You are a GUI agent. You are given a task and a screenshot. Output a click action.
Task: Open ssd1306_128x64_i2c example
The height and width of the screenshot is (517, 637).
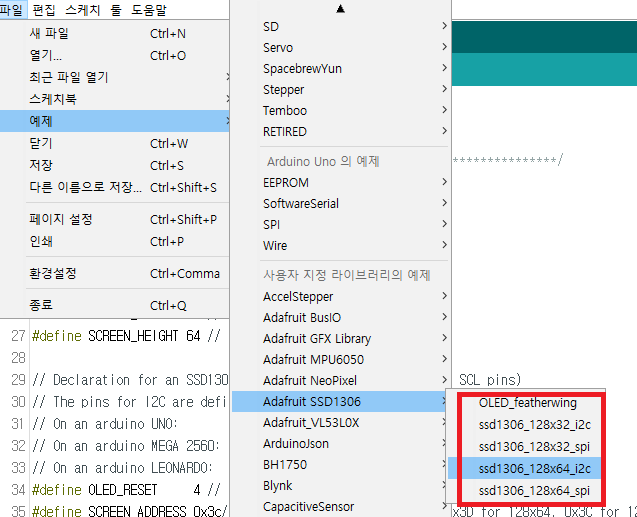pyautogui.click(x=526, y=469)
